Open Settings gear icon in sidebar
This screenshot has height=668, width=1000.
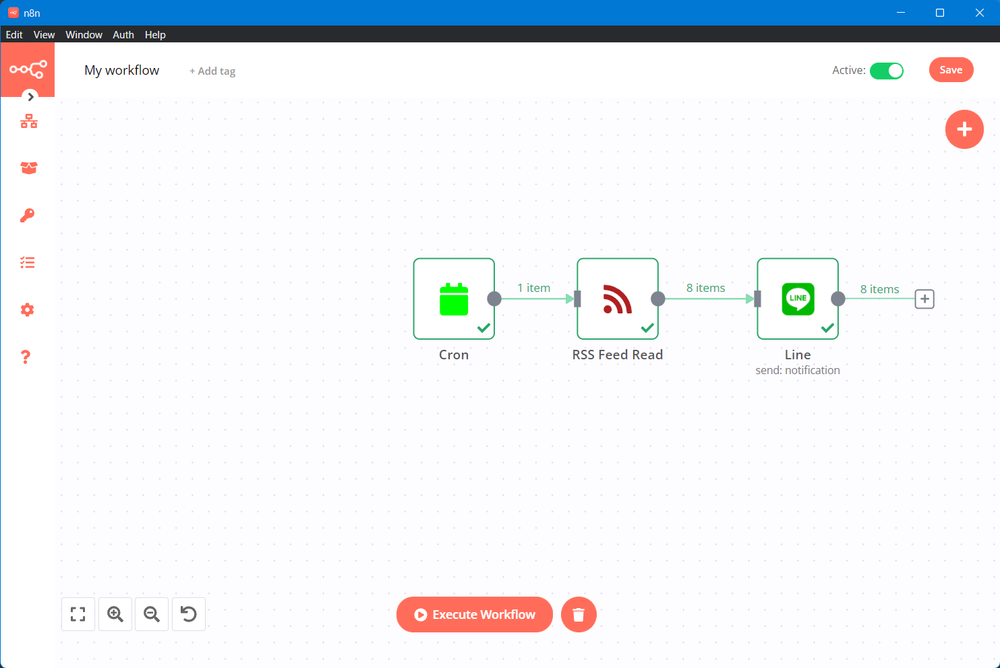point(28,310)
